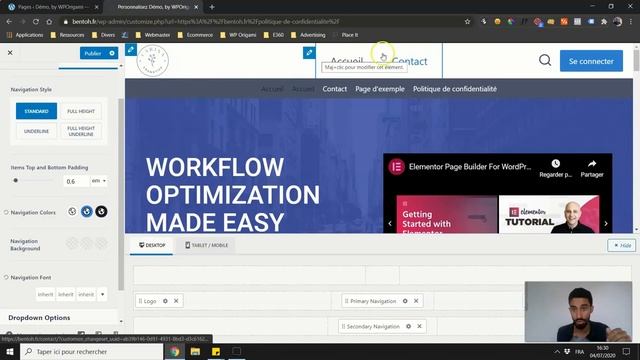Click the Publier button

[x=93, y=53]
